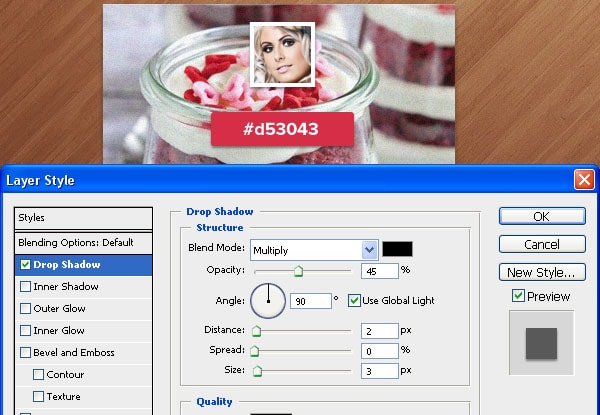600x415 pixels.
Task: Select the Outer Glow style row
Action: pyautogui.click(x=83, y=308)
